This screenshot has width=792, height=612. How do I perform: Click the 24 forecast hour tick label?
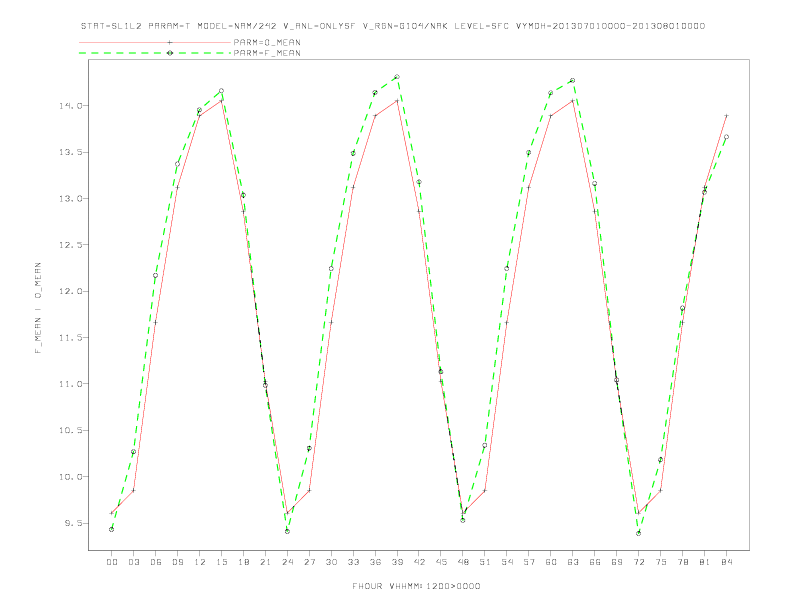click(x=287, y=562)
